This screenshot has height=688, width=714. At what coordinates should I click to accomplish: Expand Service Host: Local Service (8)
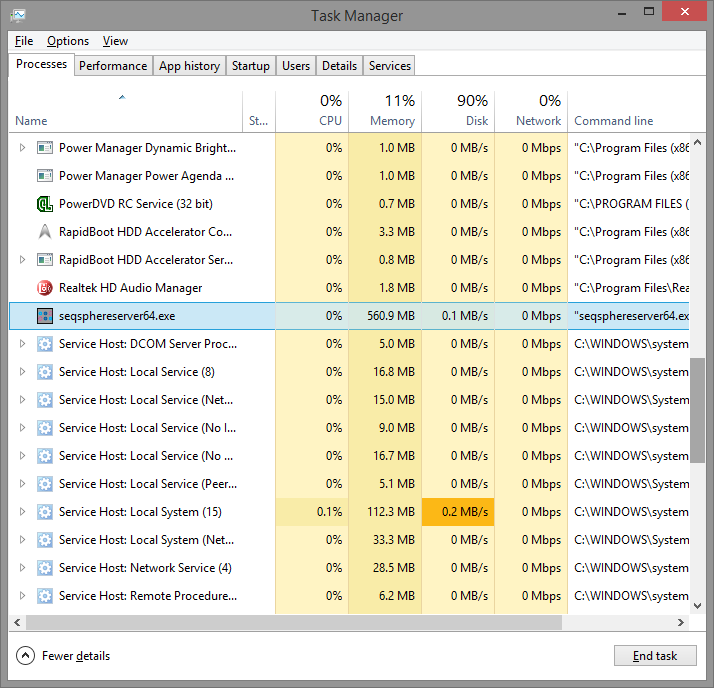pos(22,372)
